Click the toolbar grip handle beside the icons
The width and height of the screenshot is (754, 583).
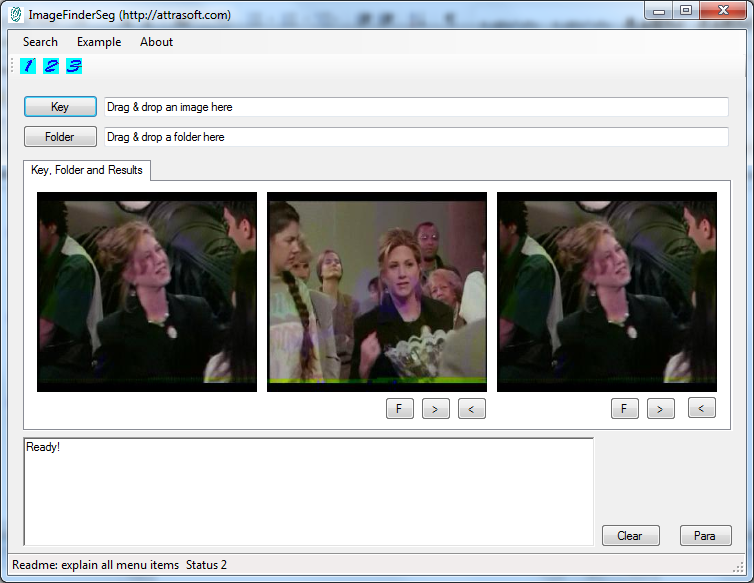click(x=12, y=66)
